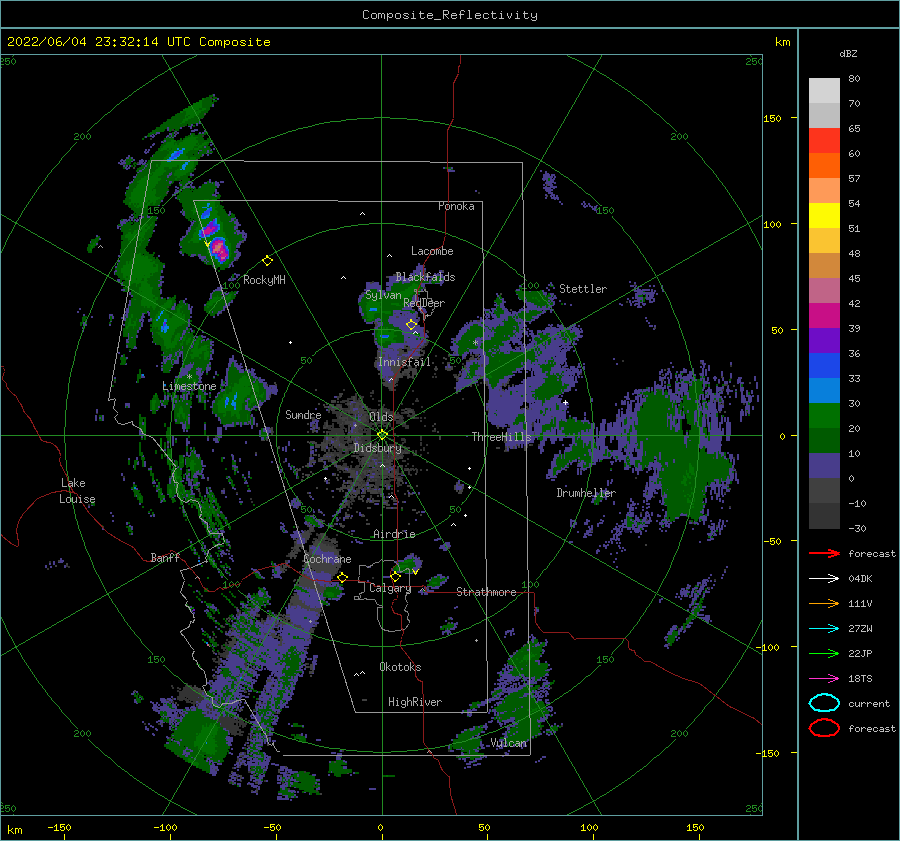Click the cyan 27ZW arrow icon

click(824, 629)
